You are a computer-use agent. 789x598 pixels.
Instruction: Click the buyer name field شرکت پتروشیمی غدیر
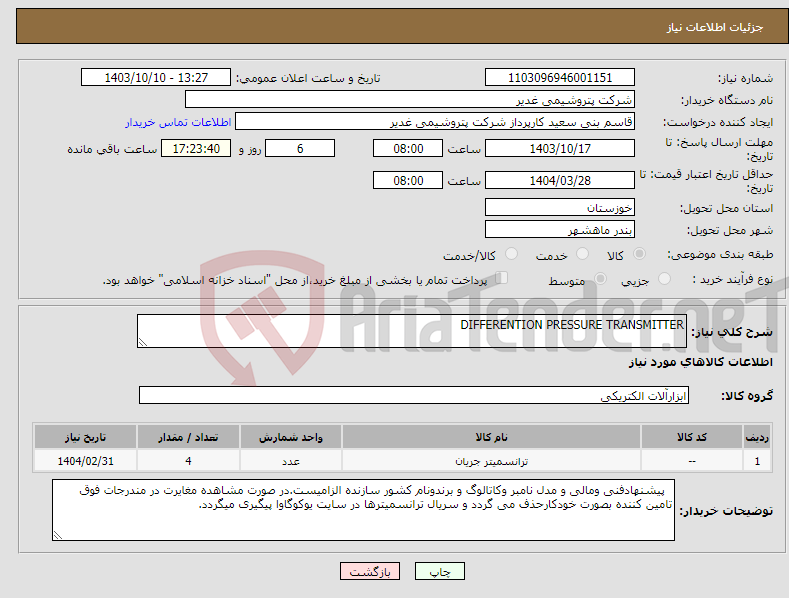click(x=410, y=100)
